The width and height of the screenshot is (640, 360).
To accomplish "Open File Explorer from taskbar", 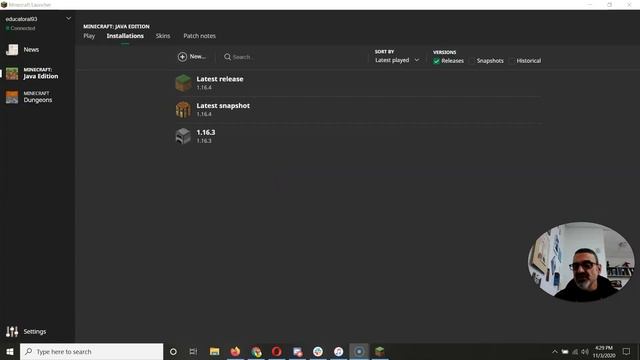I will 215,351.
